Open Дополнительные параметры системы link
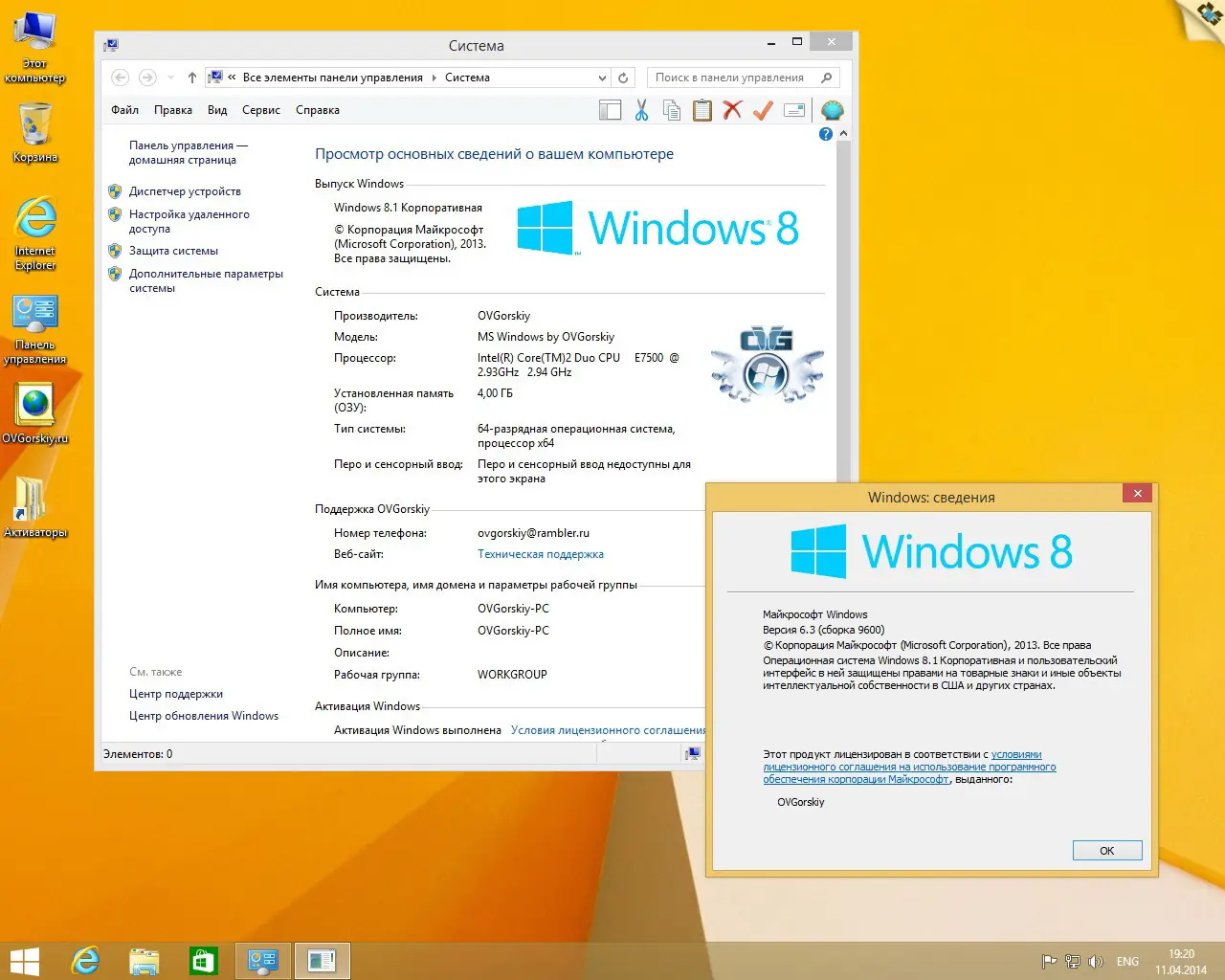Screen dimensions: 1225x980 [x=206, y=281]
